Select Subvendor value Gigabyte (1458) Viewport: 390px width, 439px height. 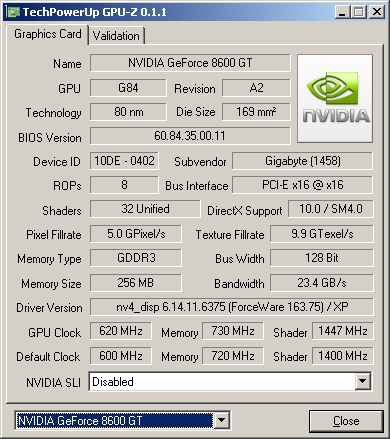[x=302, y=161]
